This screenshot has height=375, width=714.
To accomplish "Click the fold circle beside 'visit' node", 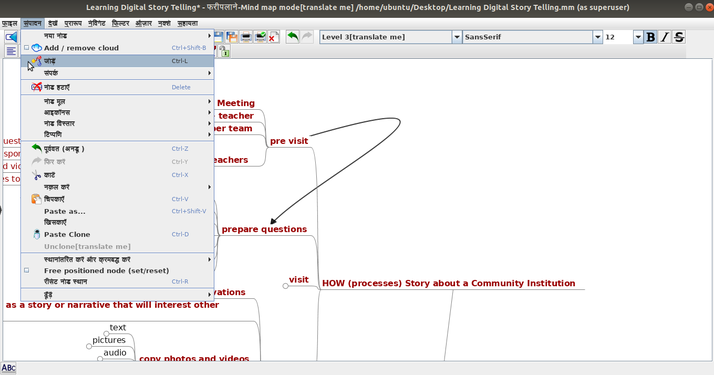I will (x=286, y=286).
